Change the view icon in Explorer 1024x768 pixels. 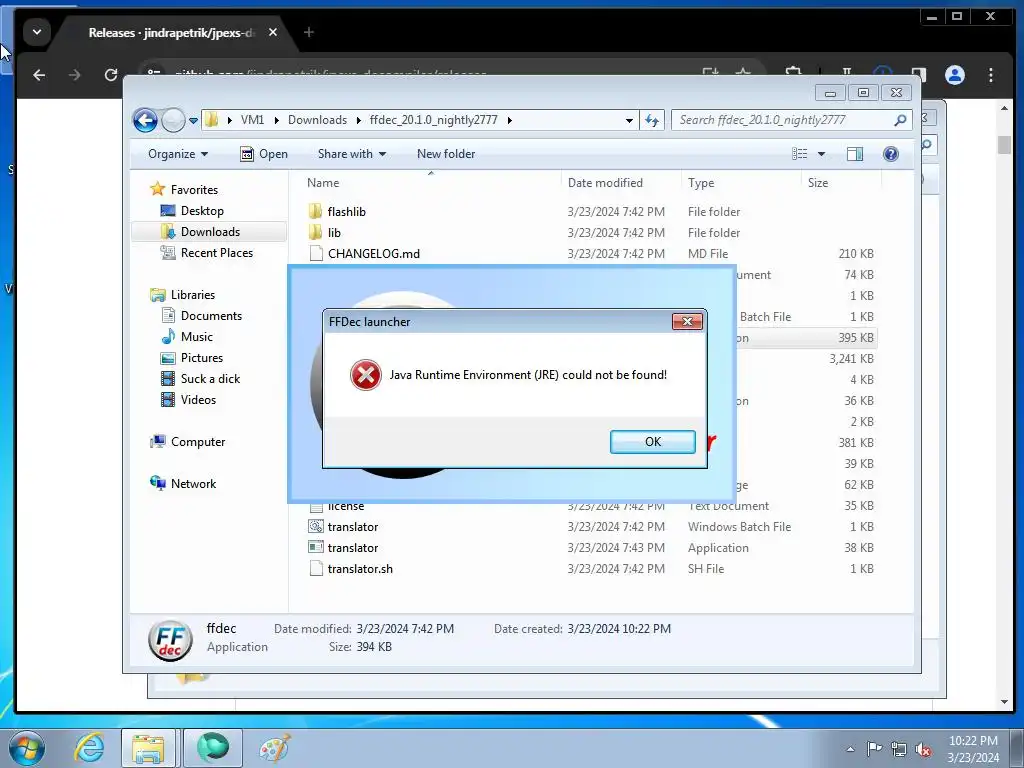click(800, 154)
